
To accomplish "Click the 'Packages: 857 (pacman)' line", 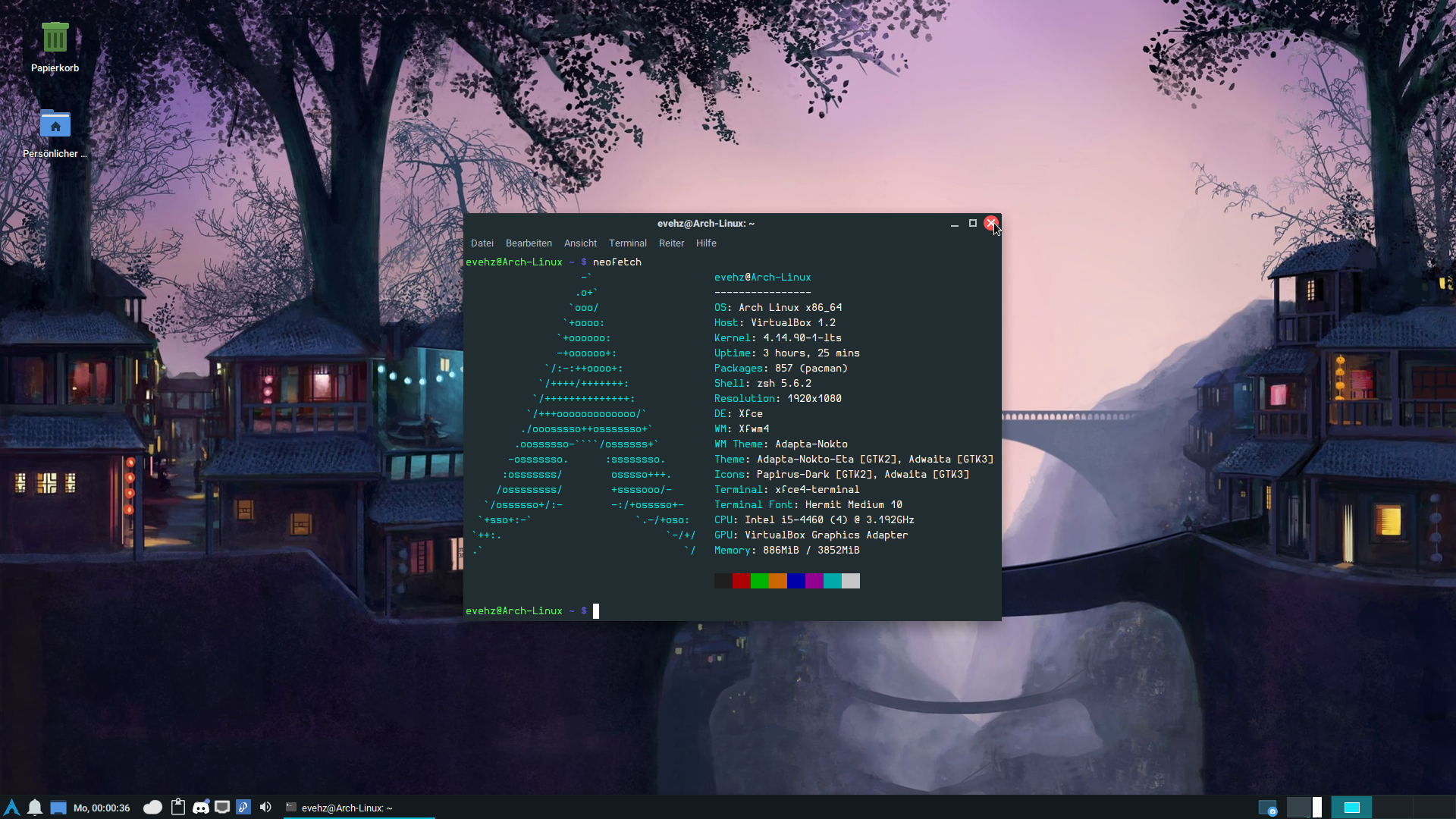I will coord(781,369).
